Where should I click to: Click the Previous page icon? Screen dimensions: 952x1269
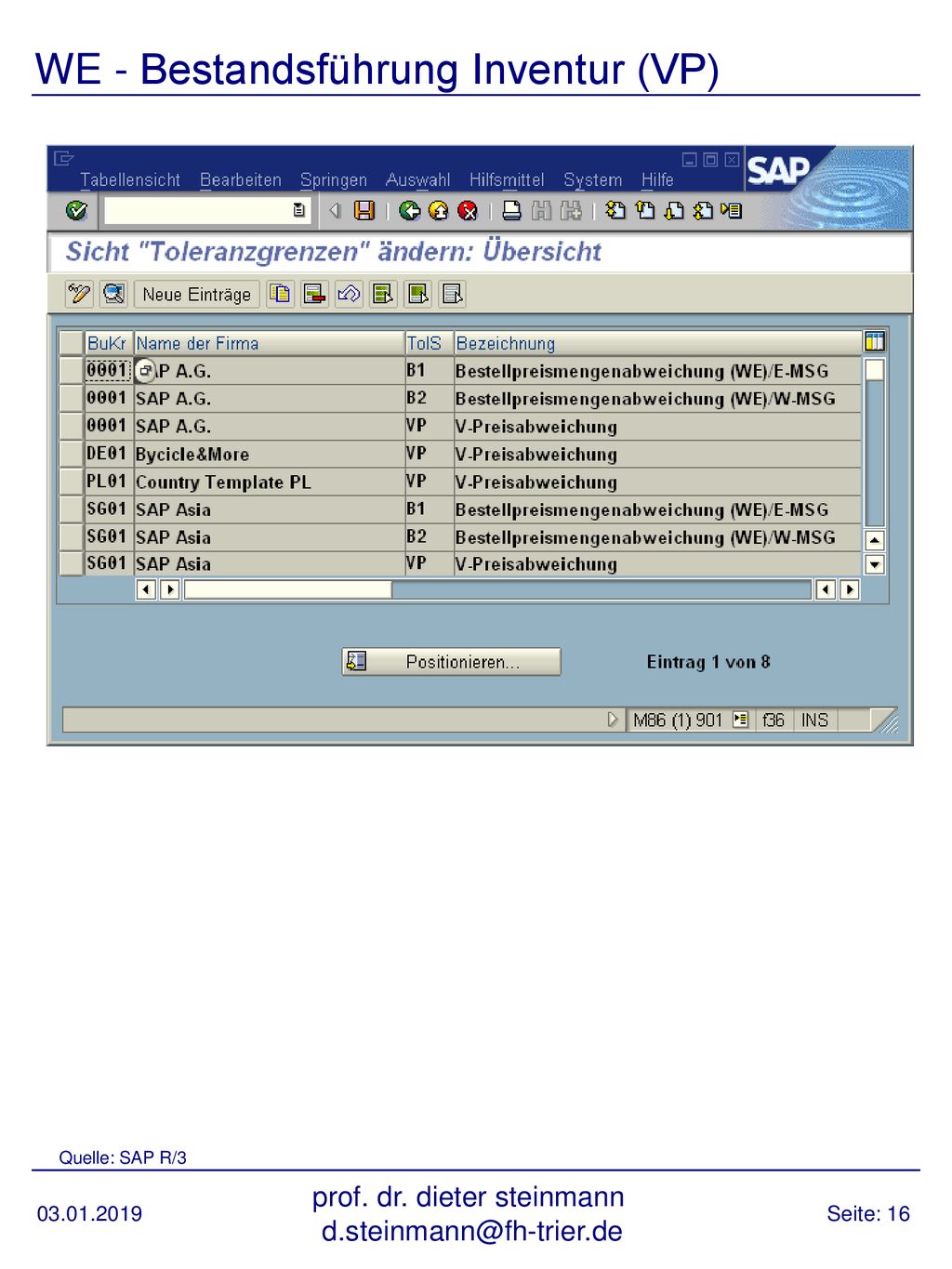[645, 211]
